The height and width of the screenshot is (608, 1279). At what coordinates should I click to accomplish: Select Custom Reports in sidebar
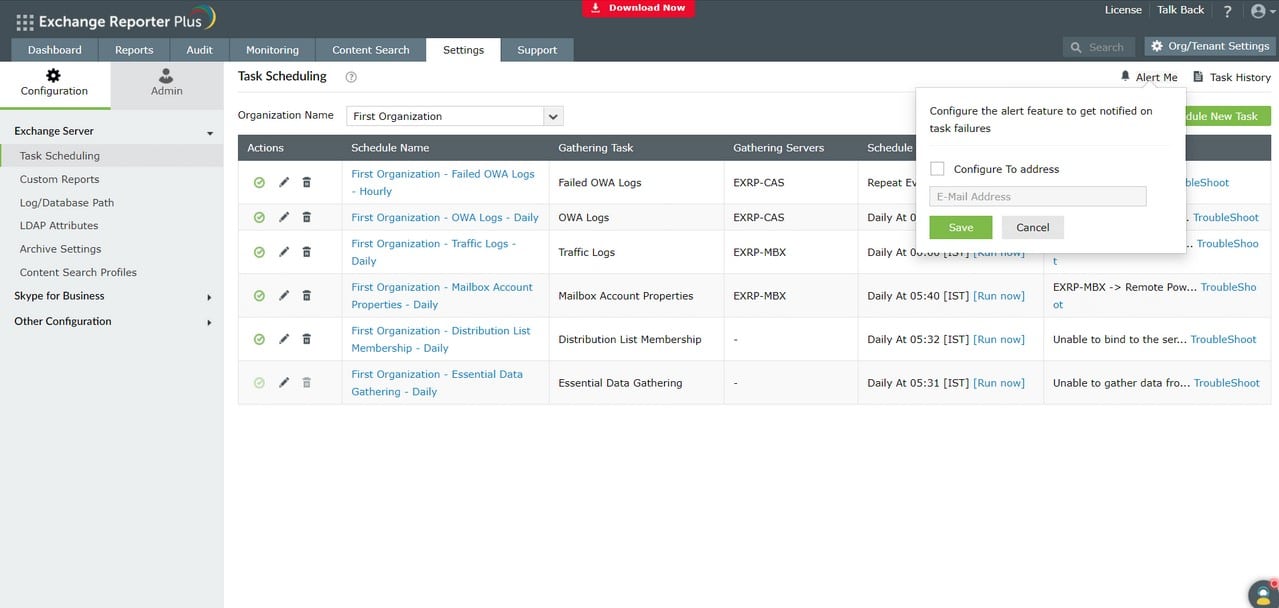click(x=59, y=179)
